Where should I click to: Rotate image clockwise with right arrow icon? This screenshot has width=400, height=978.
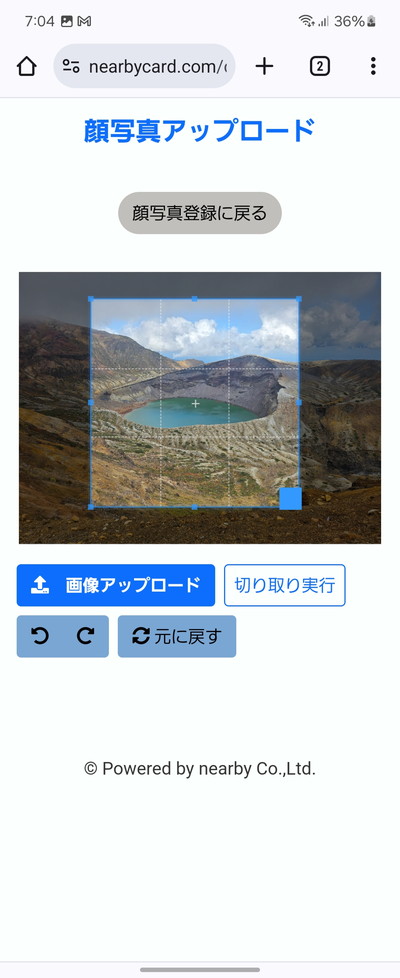(x=85, y=636)
